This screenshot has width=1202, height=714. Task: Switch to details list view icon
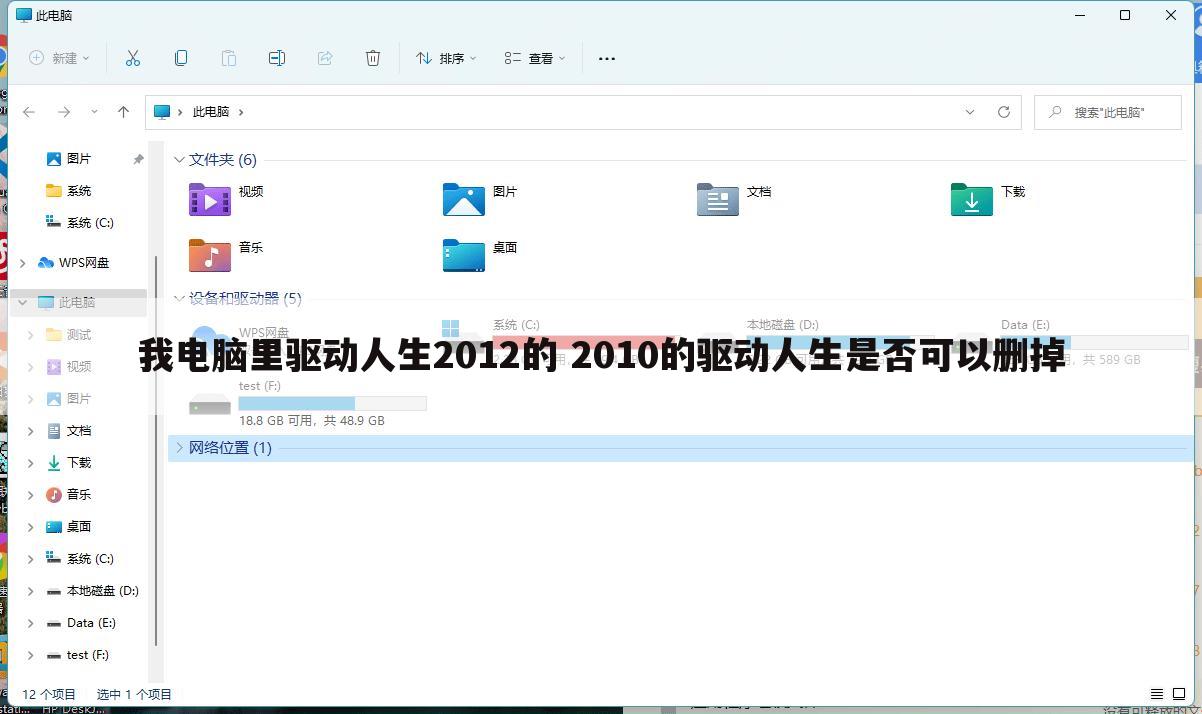coord(1157,694)
